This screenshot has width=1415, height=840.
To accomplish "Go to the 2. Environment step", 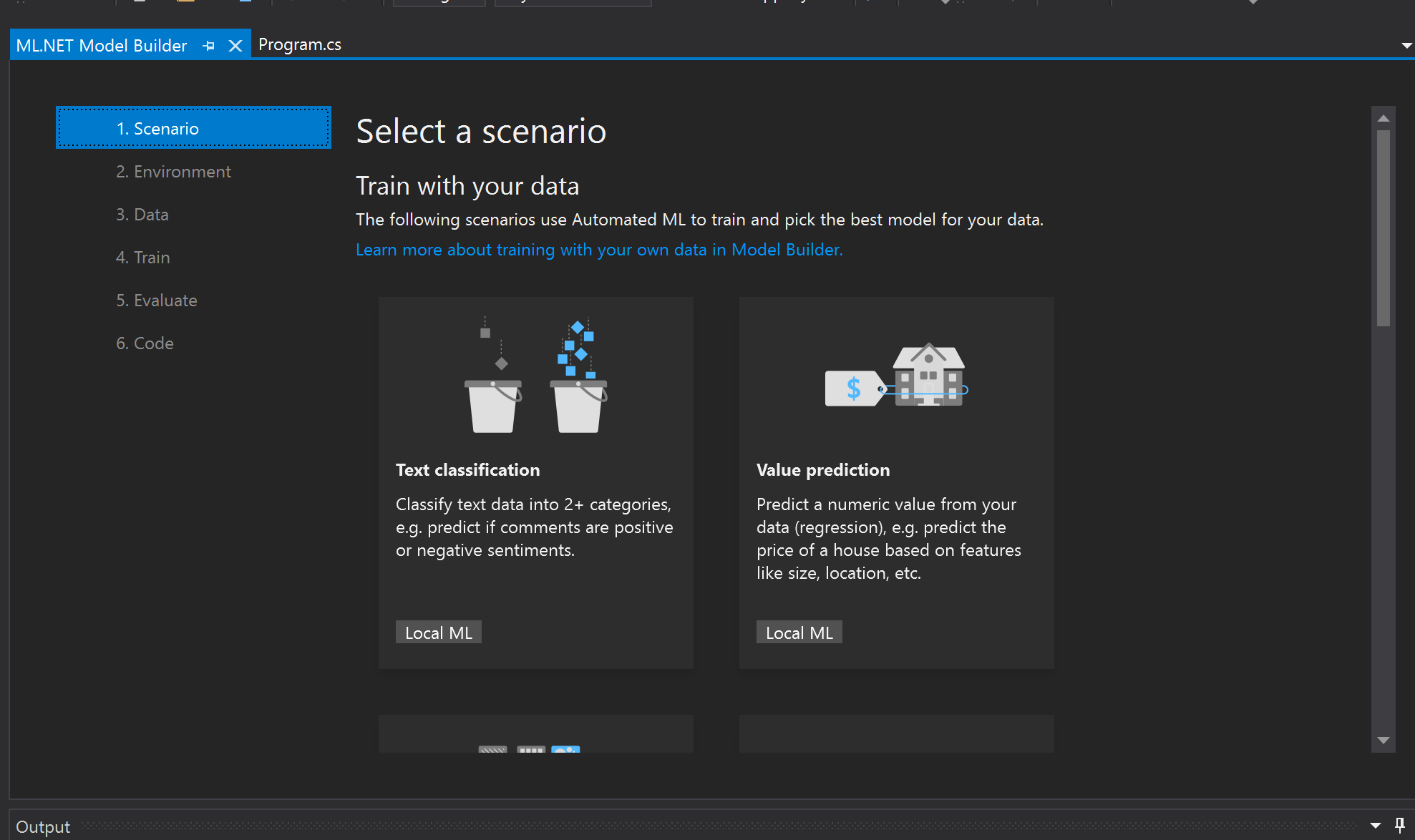I will [173, 172].
